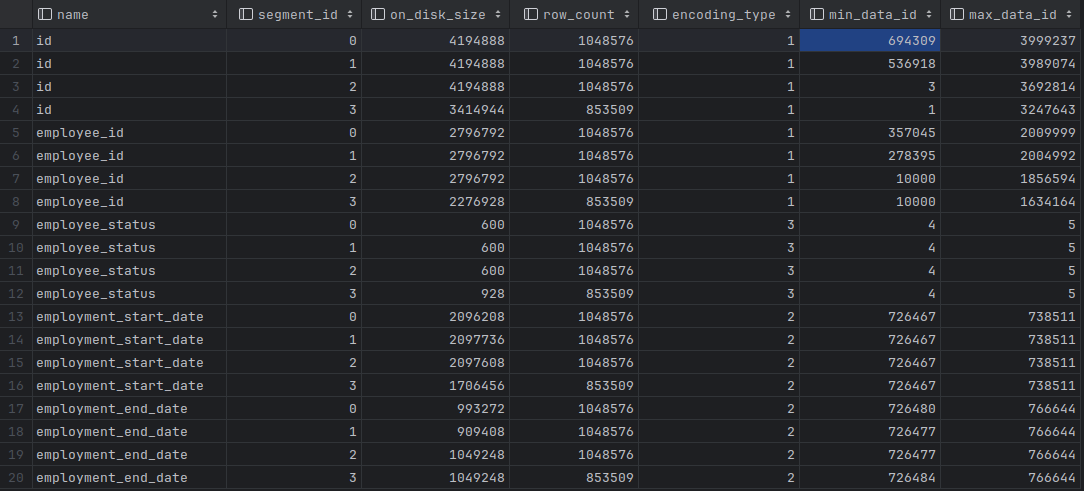Select the min_data_id column header
Image resolution: width=1084 pixels, height=491 pixels.
(870, 14)
